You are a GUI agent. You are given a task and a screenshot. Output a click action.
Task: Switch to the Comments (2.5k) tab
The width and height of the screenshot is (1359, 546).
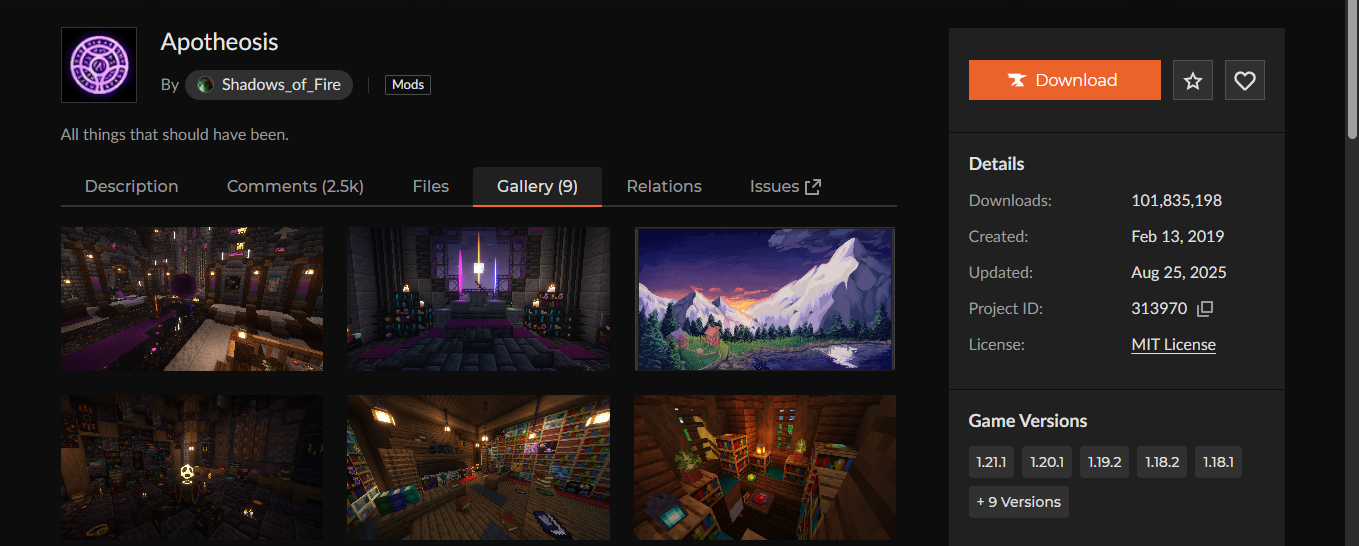tap(295, 187)
